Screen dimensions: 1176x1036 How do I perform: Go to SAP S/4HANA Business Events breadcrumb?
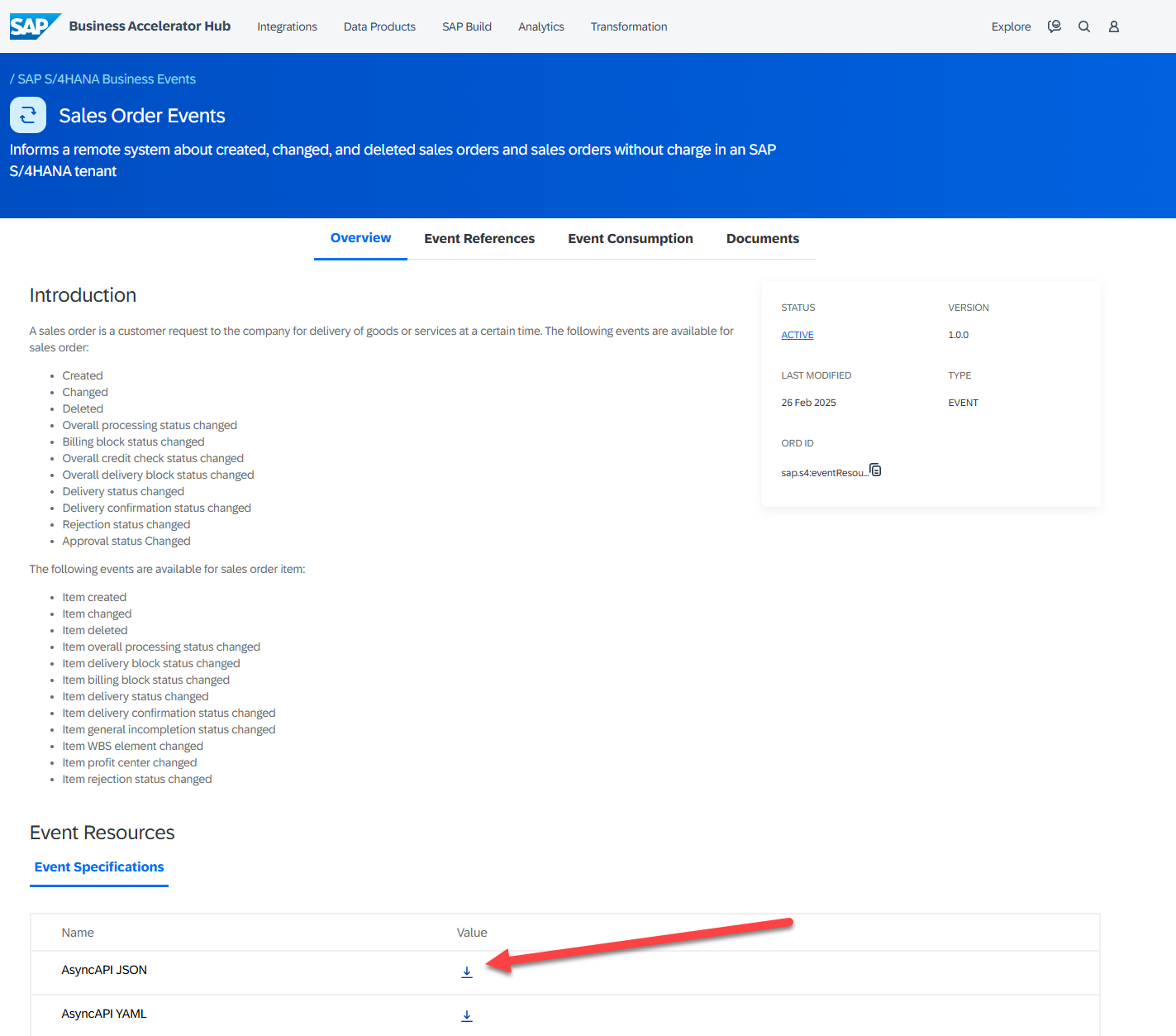click(107, 79)
